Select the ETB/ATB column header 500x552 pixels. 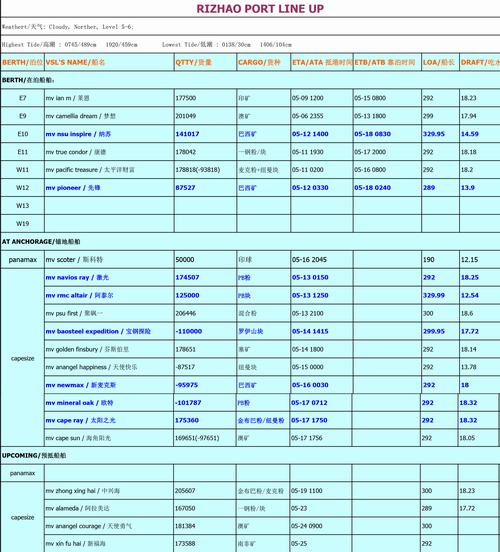[x=385, y=62]
